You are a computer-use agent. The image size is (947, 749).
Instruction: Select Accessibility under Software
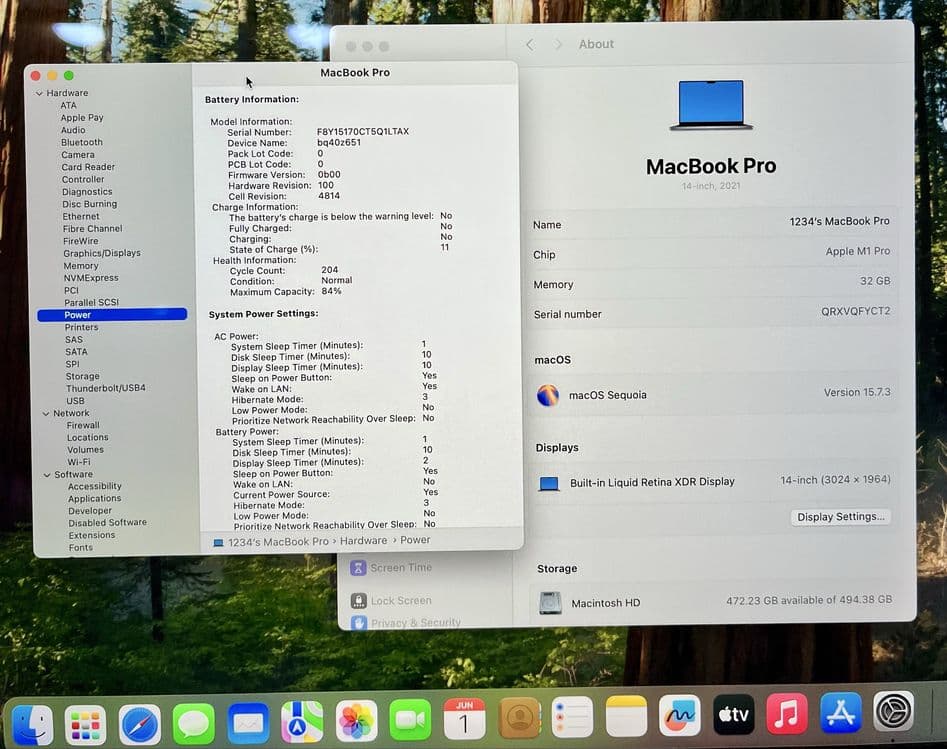pyautogui.click(x=95, y=486)
